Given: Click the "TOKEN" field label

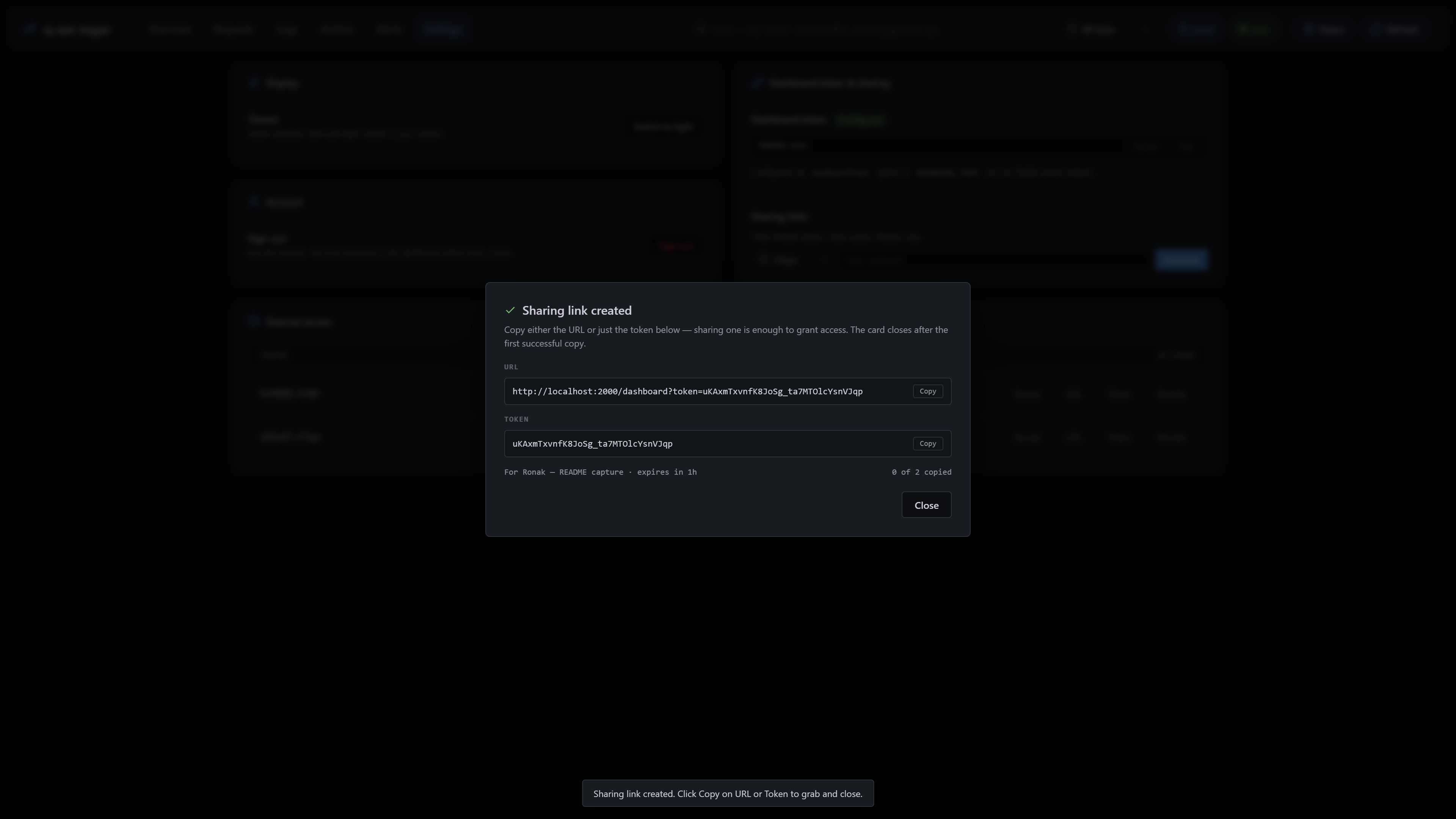Looking at the screenshot, I should tap(516, 419).
